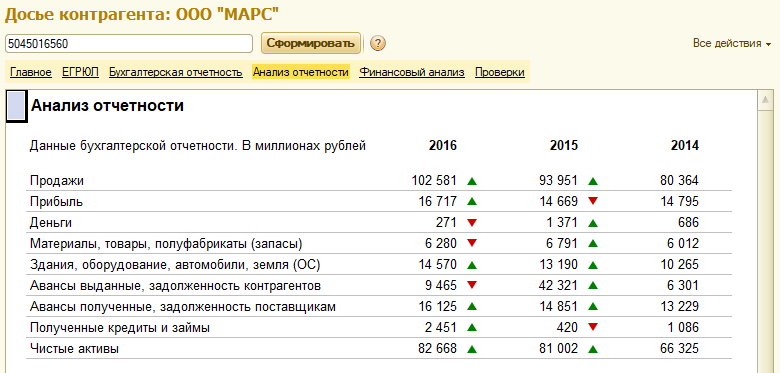Go to the Финансовый анализ tab
Viewport: 780px width, 373px height.
click(412, 72)
